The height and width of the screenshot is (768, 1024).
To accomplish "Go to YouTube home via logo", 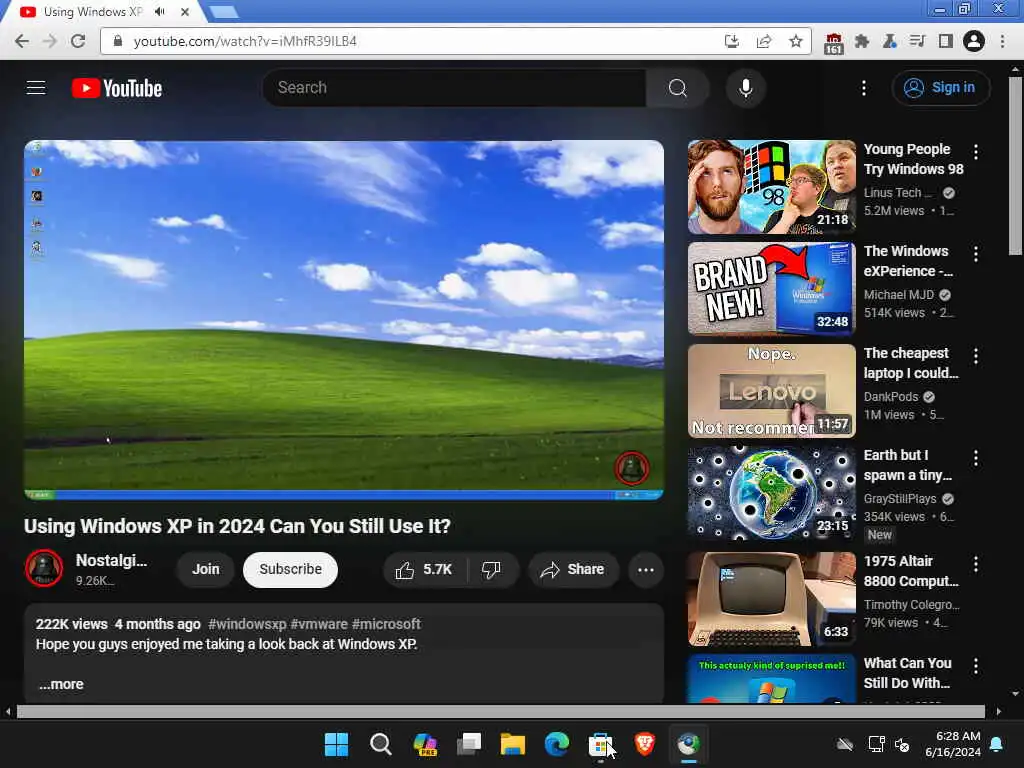I will pos(117,88).
